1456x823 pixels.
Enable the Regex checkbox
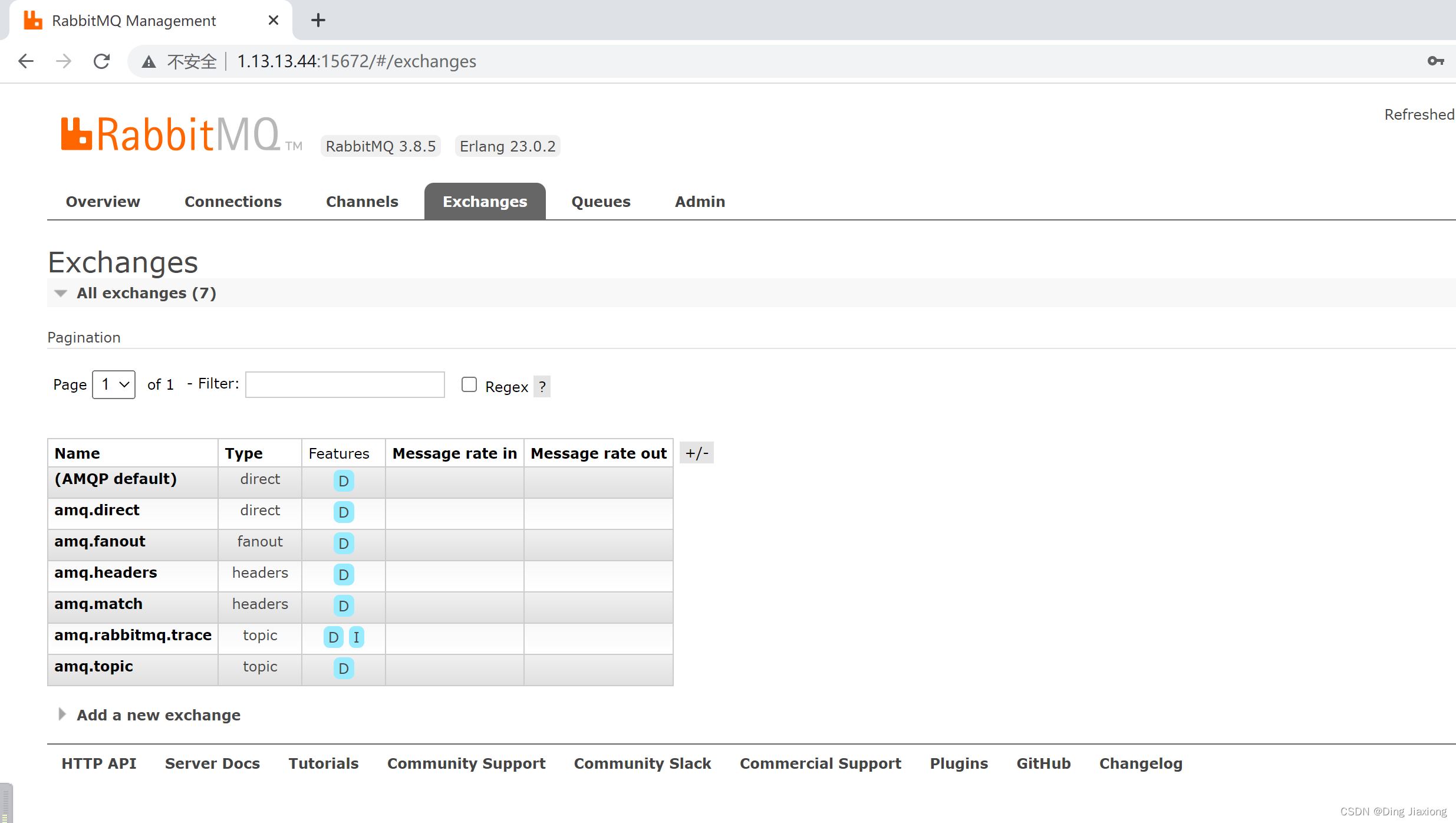click(469, 384)
